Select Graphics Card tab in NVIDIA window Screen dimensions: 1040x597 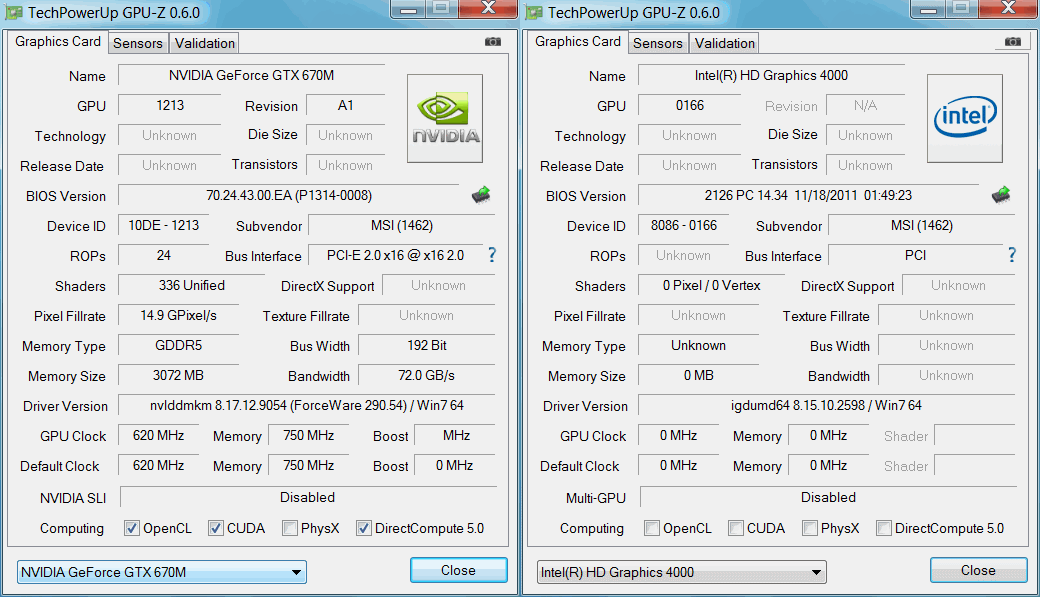pos(58,41)
